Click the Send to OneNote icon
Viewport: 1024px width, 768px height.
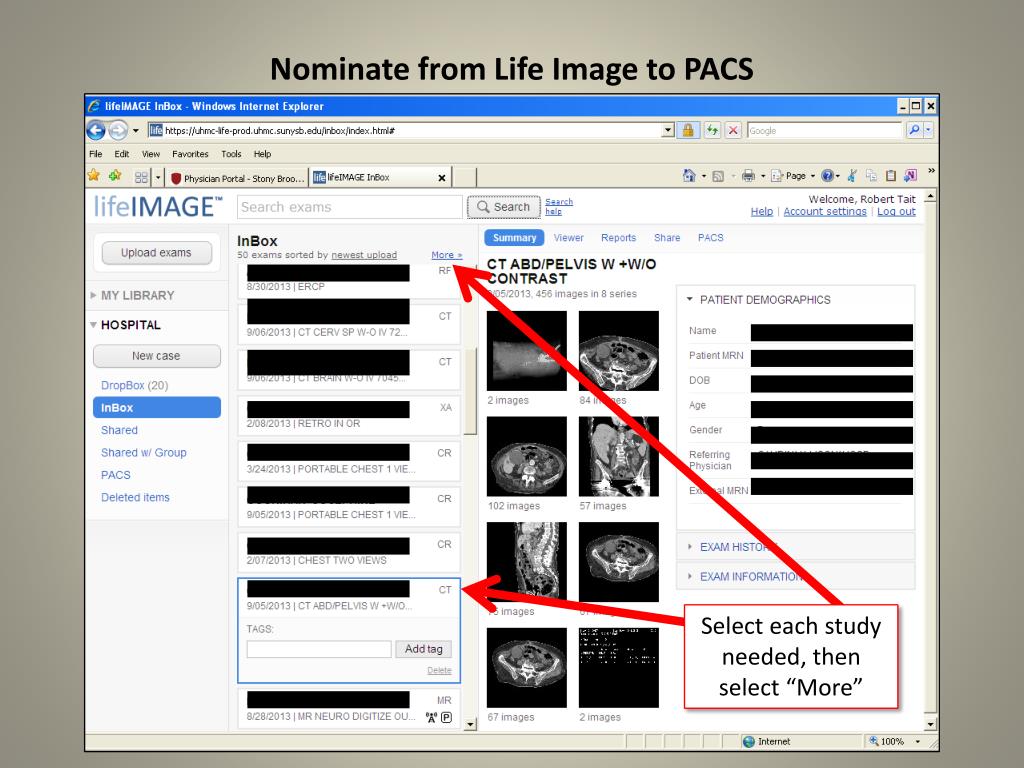910,175
